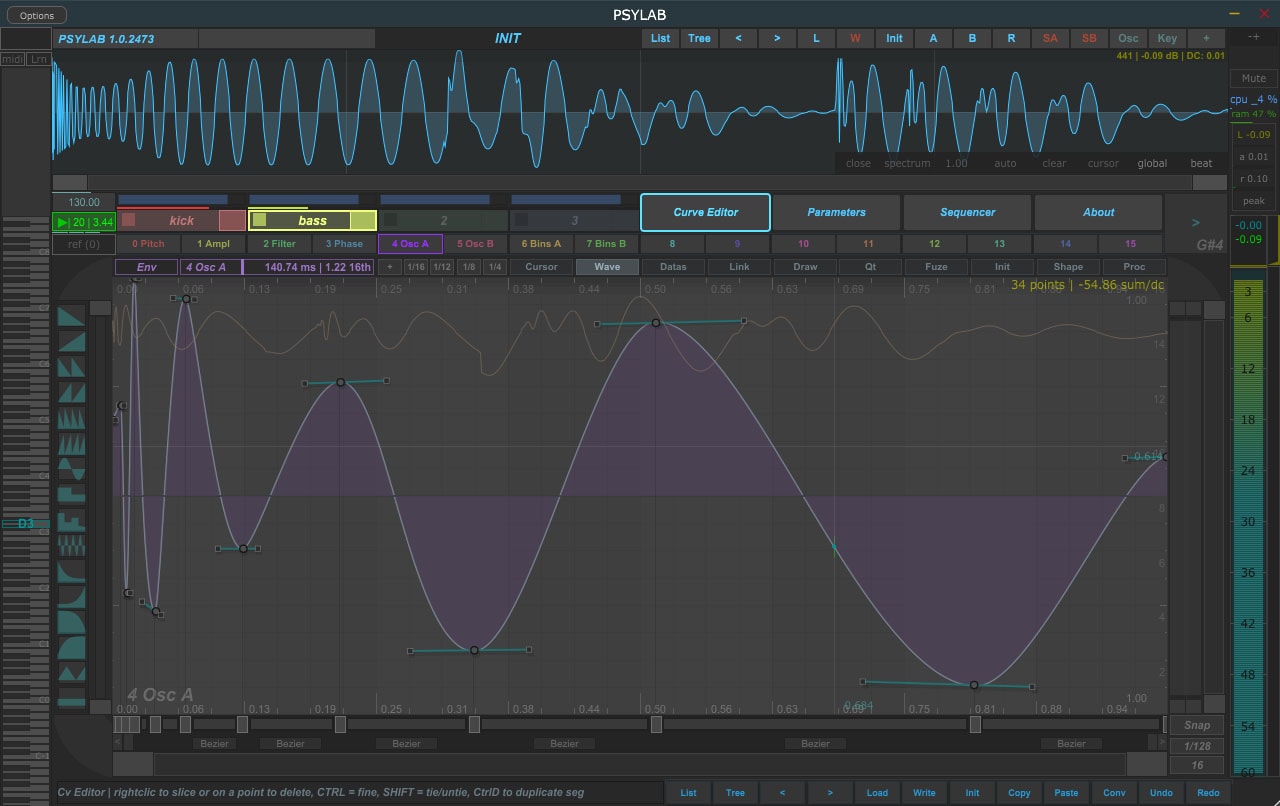This screenshot has height=806, width=1280.
Task: Toggle the Snap button
Action: coord(1196,725)
